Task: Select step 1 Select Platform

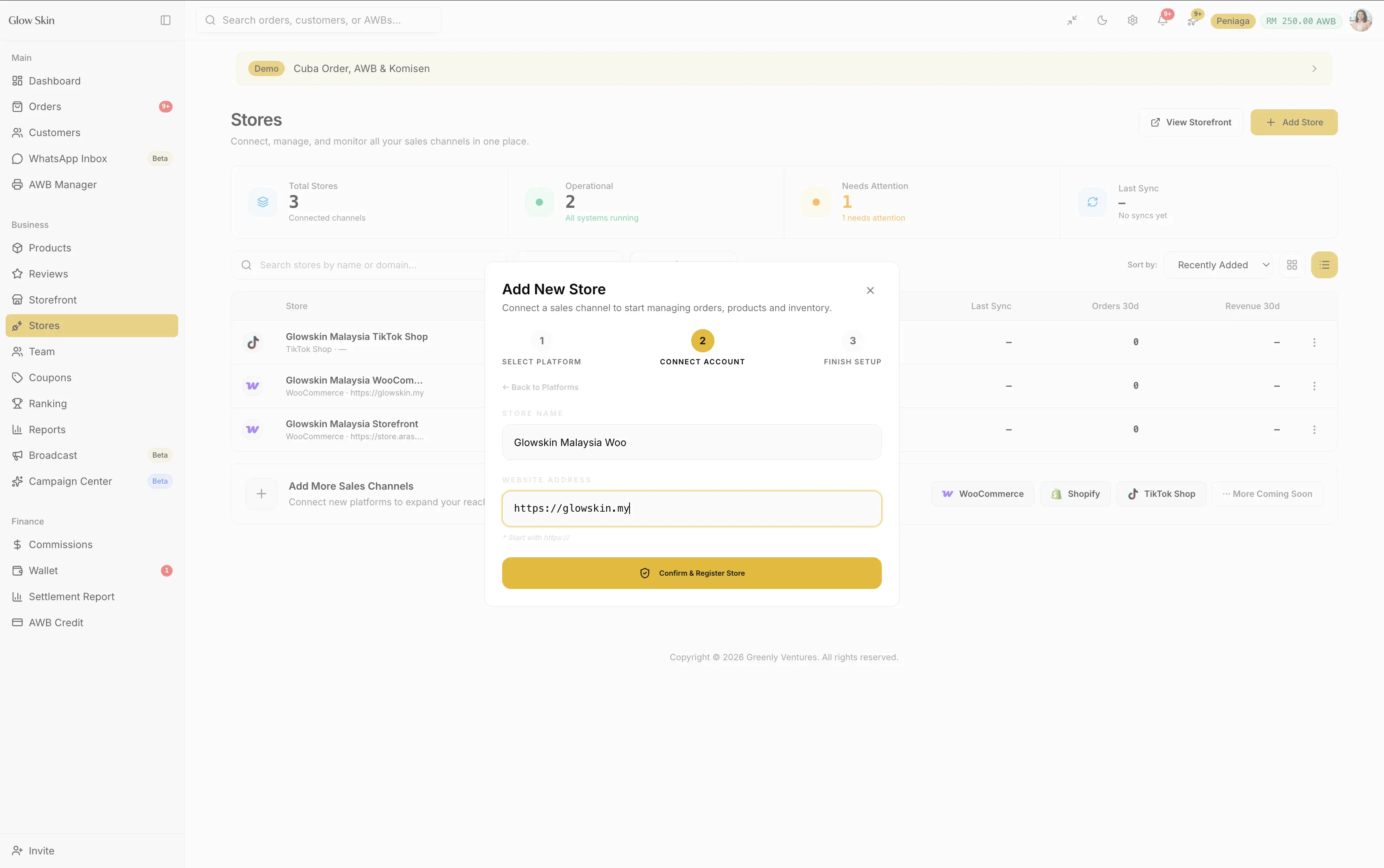Action: [541, 348]
